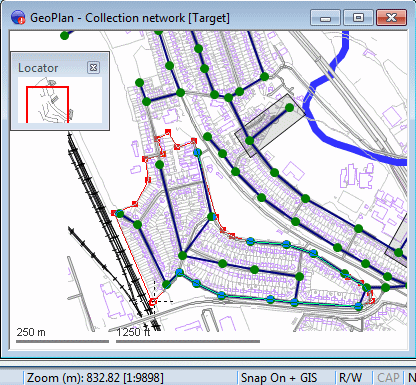
Task: Close the Locator panel
Action: [93, 68]
